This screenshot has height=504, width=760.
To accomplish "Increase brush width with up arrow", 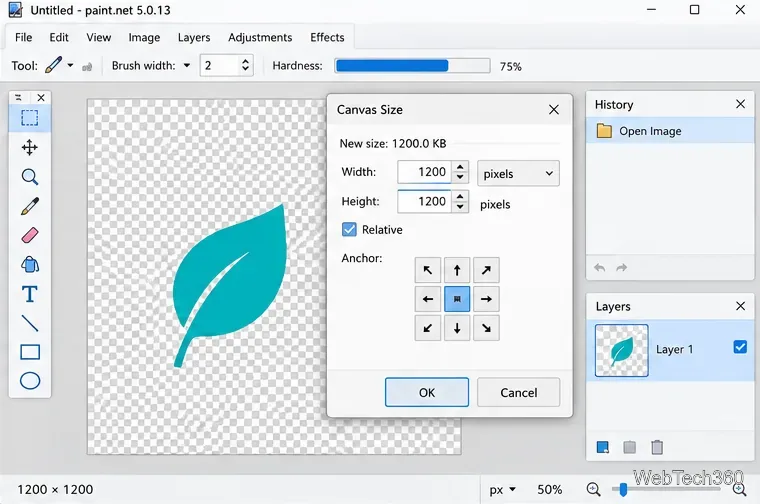I will [x=245, y=61].
